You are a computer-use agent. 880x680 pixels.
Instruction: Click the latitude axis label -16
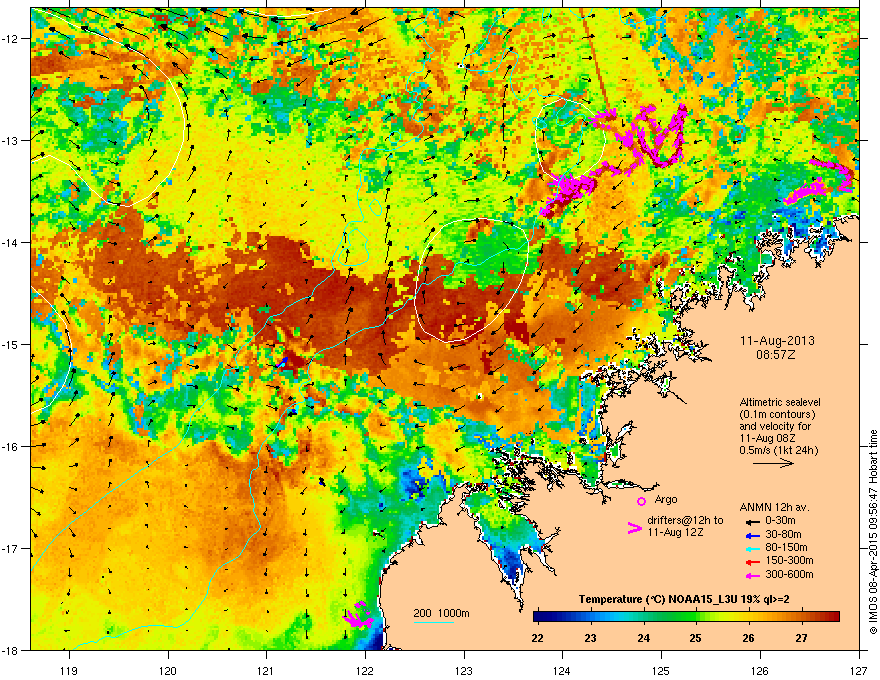[10, 447]
